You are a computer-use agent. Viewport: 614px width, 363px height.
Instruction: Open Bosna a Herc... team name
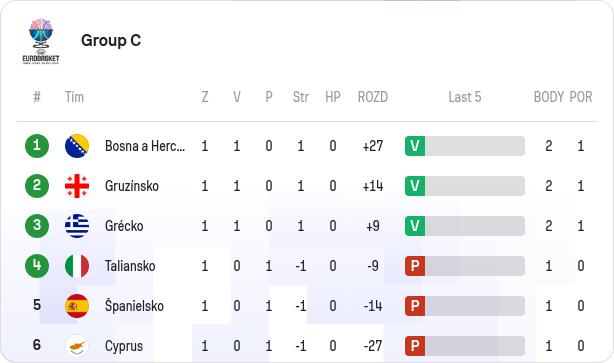click(145, 146)
